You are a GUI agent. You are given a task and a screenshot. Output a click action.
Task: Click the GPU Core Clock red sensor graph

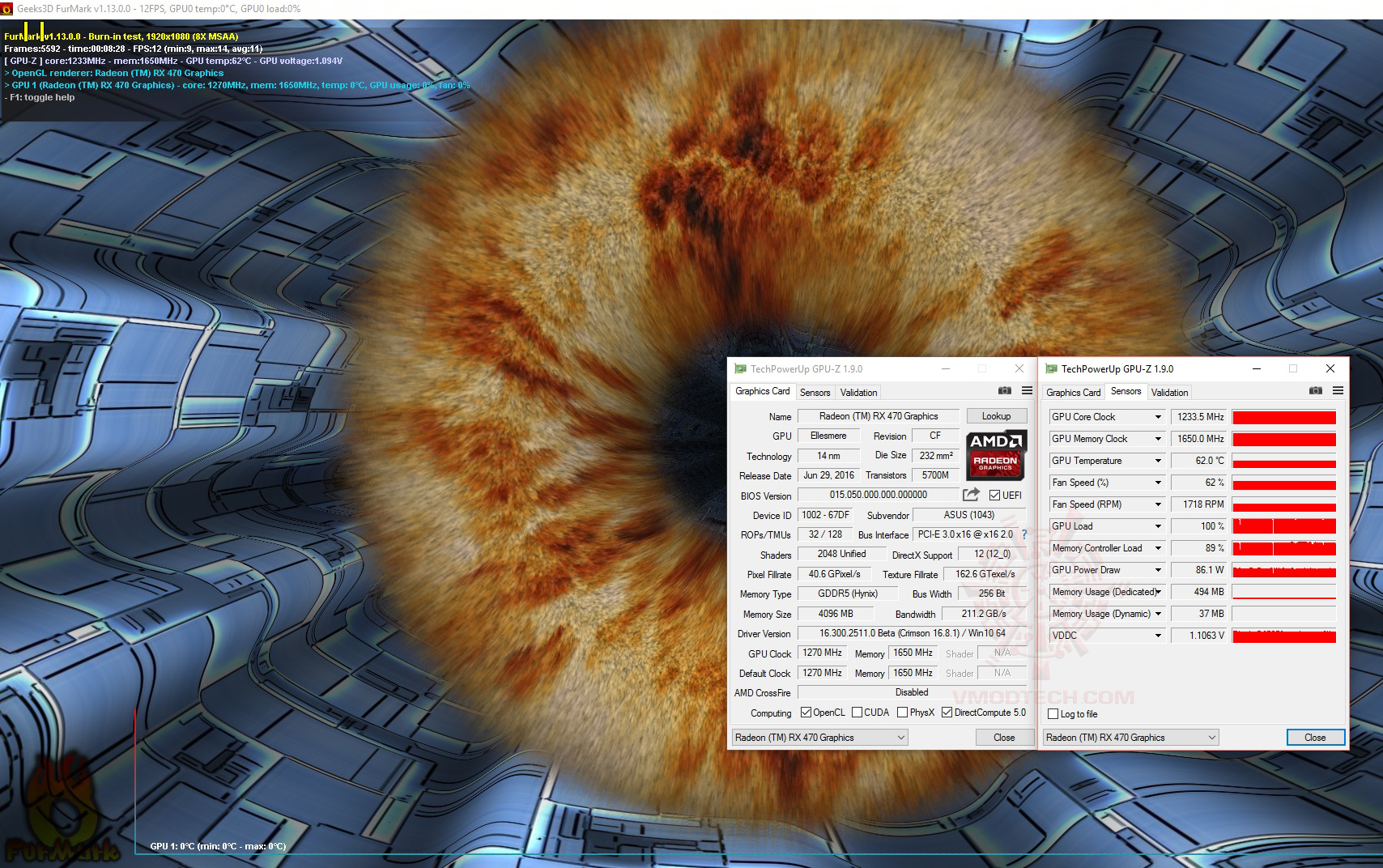click(1284, 417)
